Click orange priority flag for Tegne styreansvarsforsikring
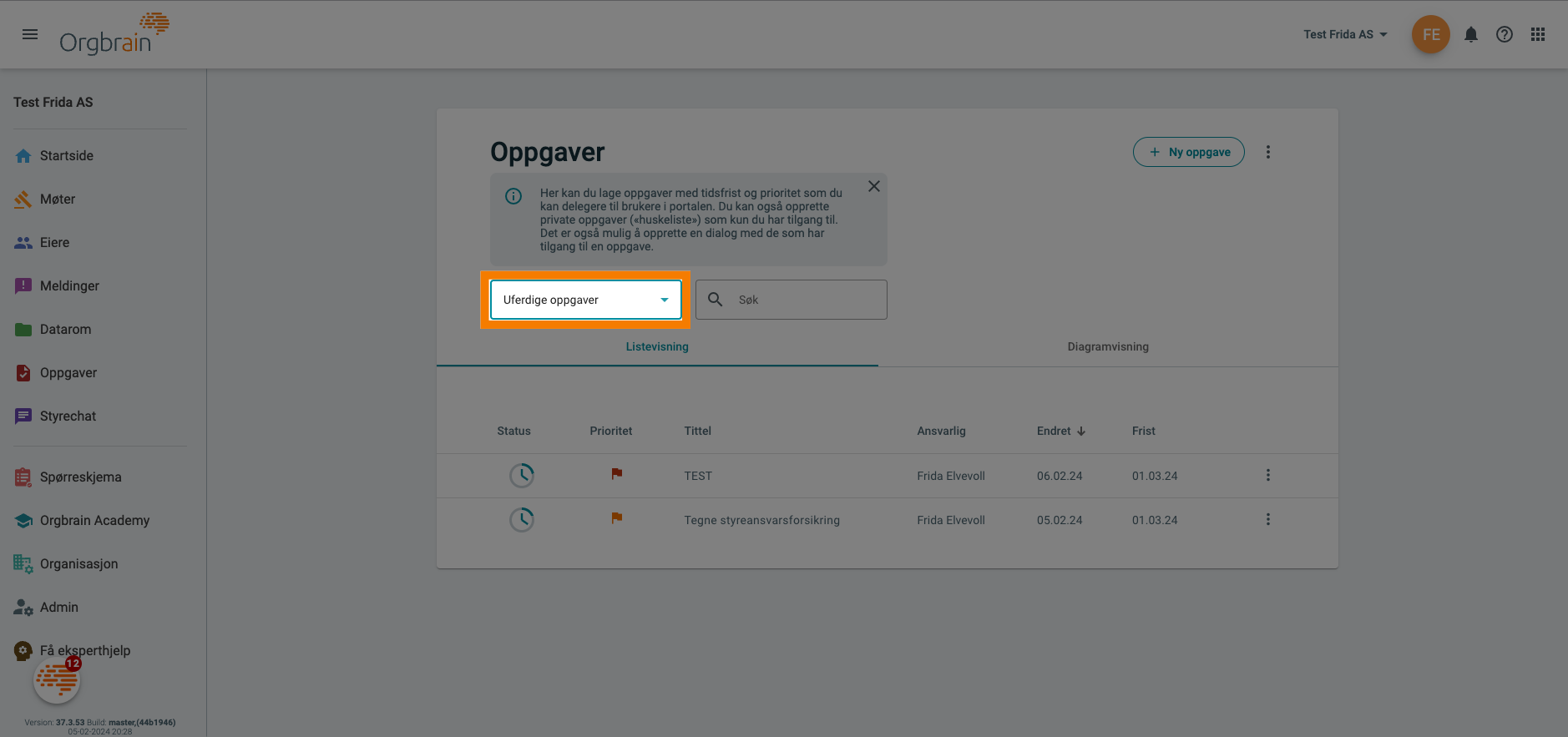The image size is (1568, 737). [x=617, y=518]
